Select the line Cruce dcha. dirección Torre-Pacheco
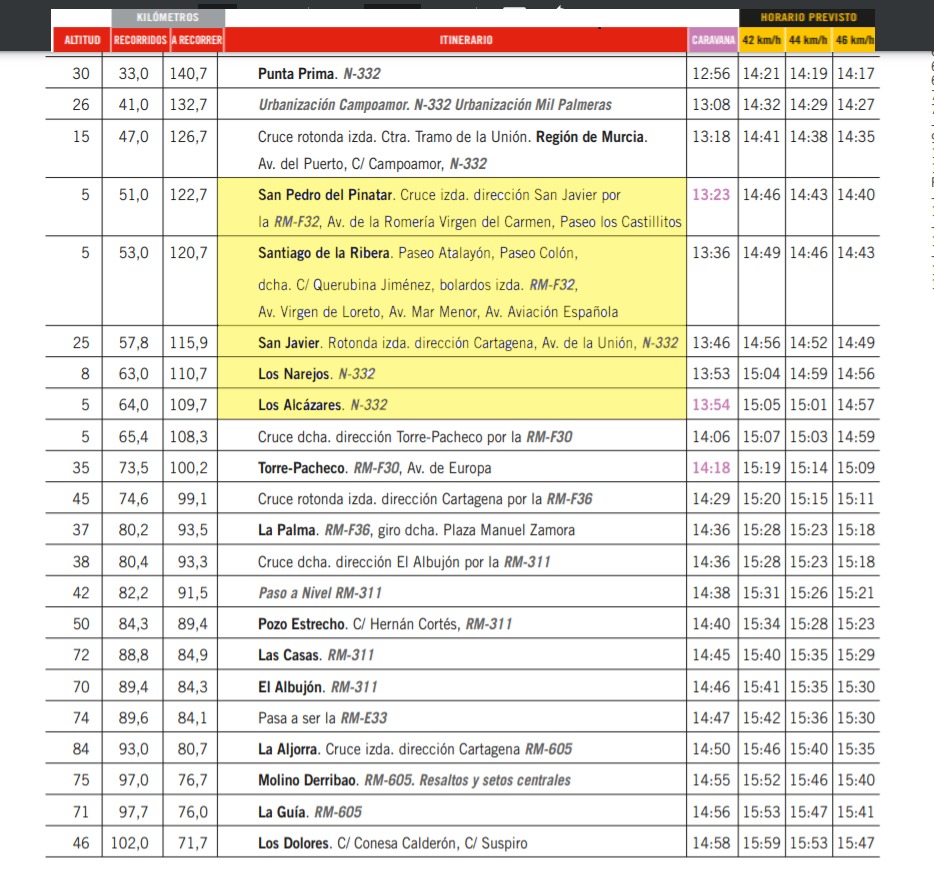 click(415, 437)
